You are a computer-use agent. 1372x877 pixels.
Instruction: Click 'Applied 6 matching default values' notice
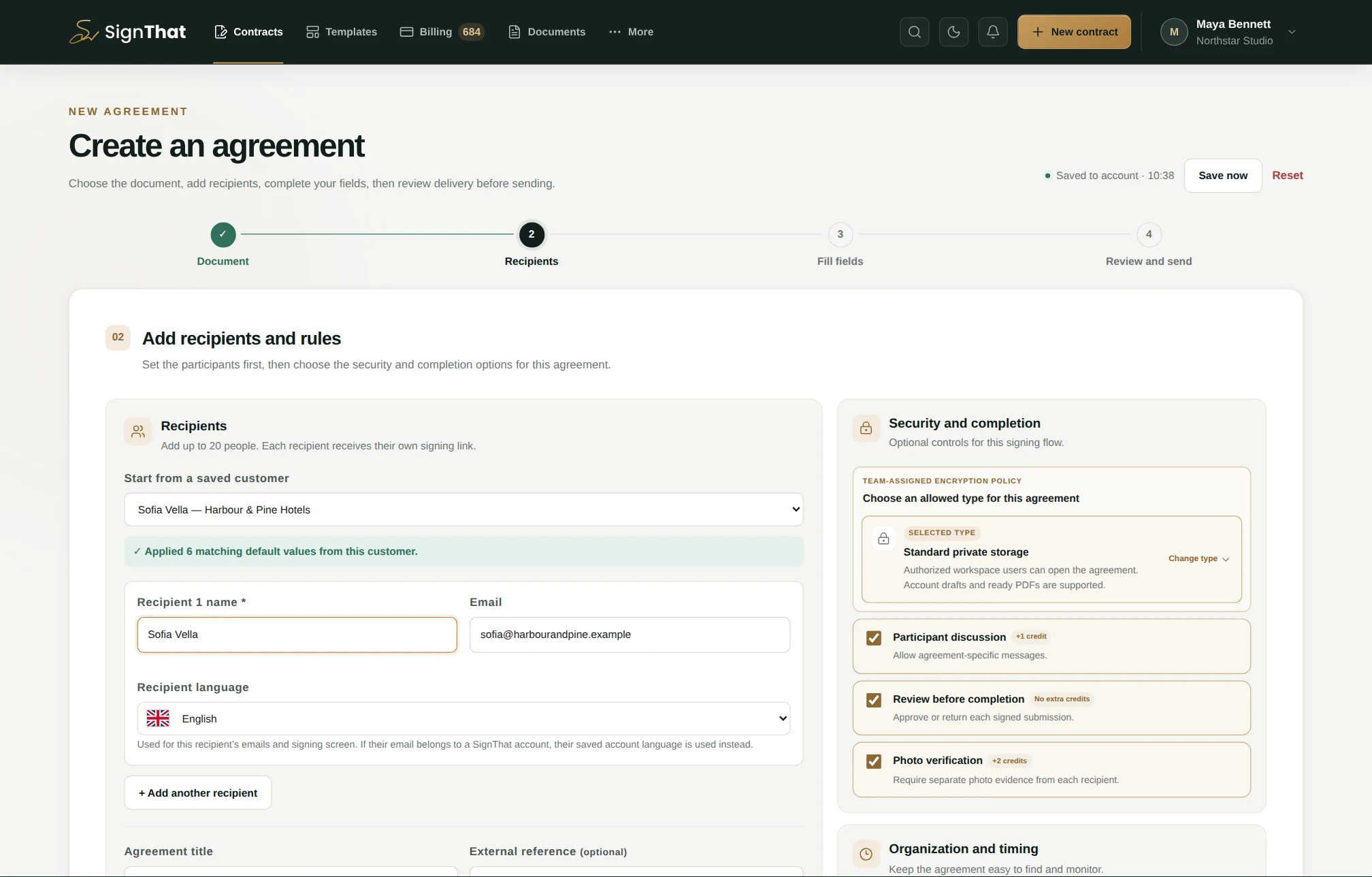tap(463, 552)
